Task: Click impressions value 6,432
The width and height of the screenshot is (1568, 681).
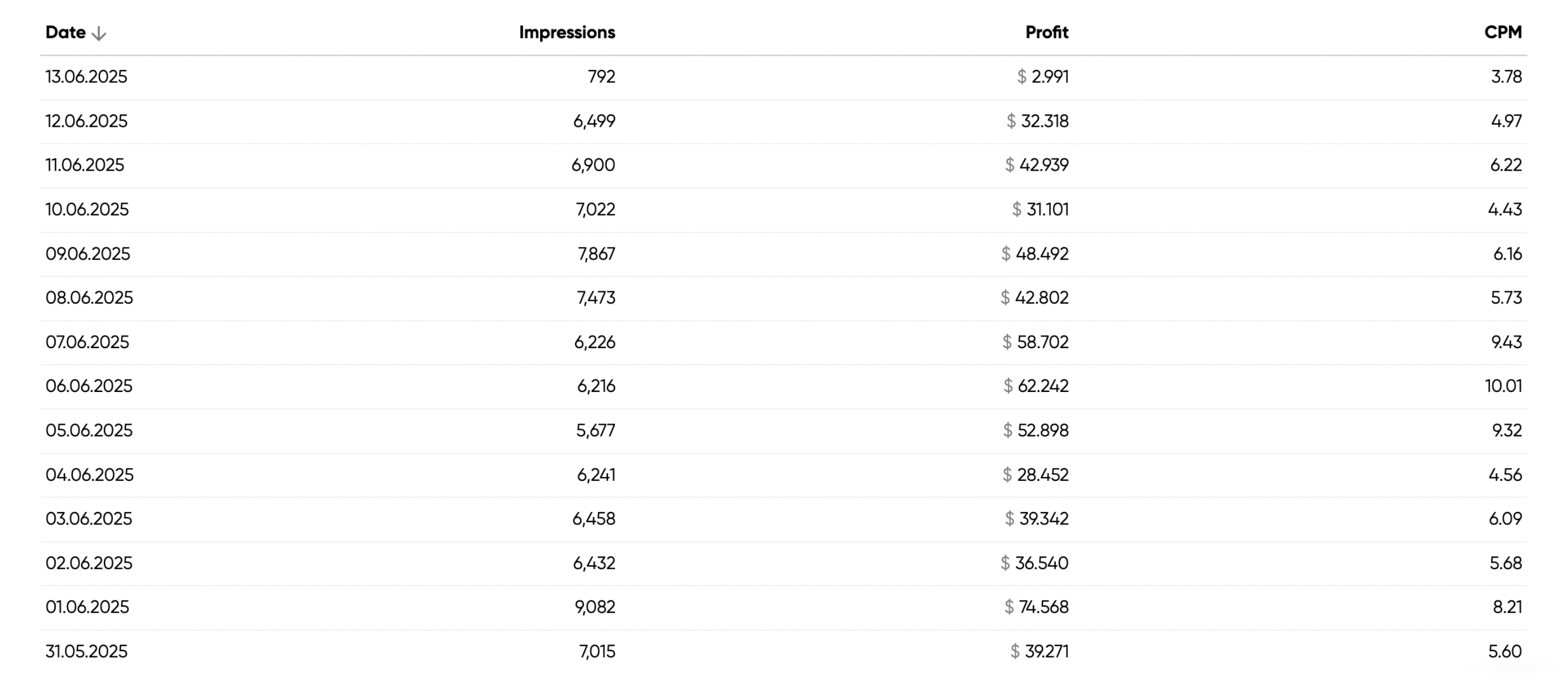Action: tap(593, 564)
